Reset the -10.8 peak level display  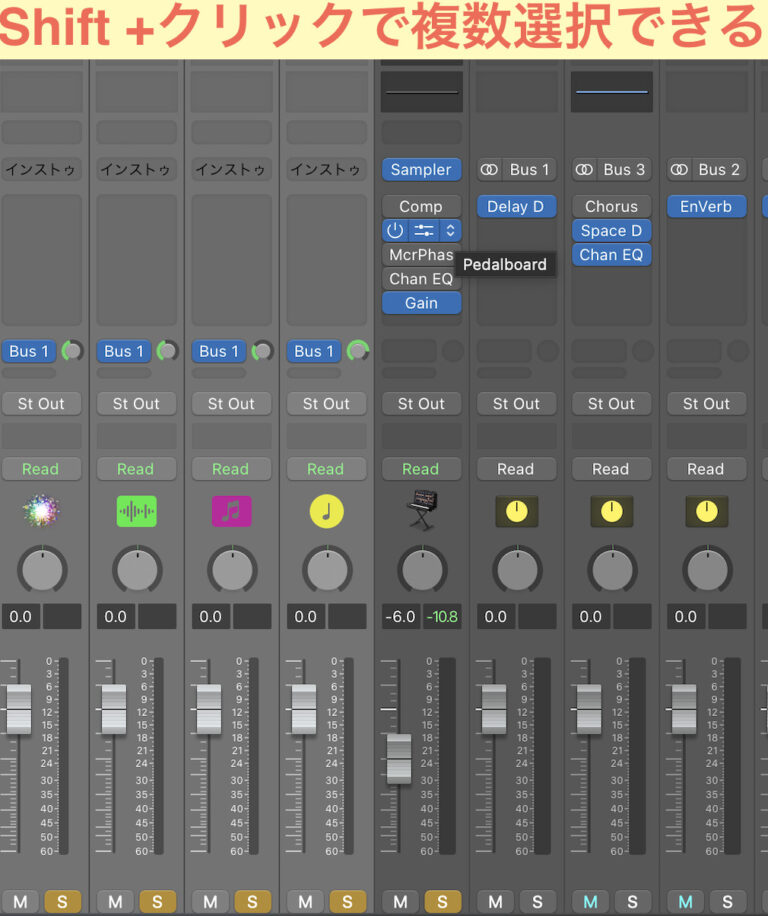point(442,616)
